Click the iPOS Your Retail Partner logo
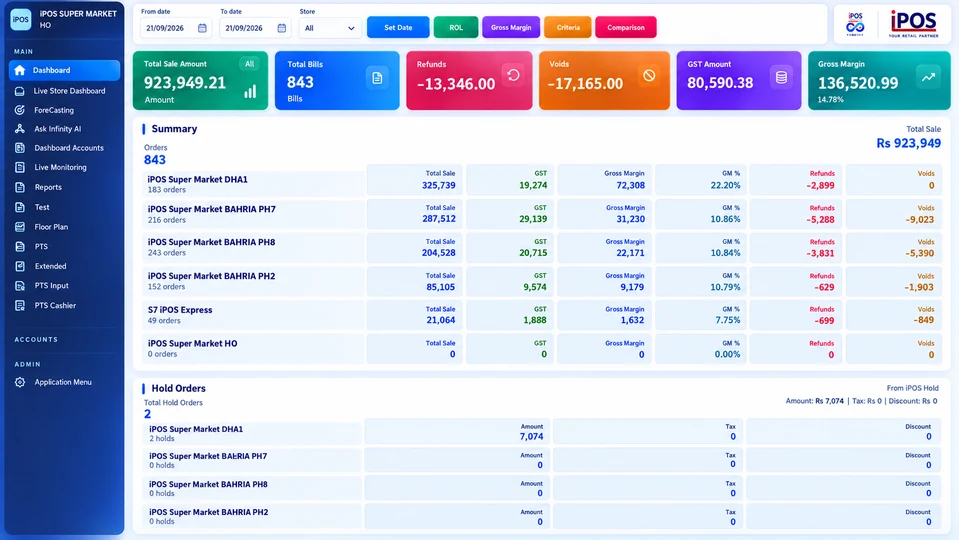Image resolution: width=959 pixels, height=540 pixels. click(914, 24)
